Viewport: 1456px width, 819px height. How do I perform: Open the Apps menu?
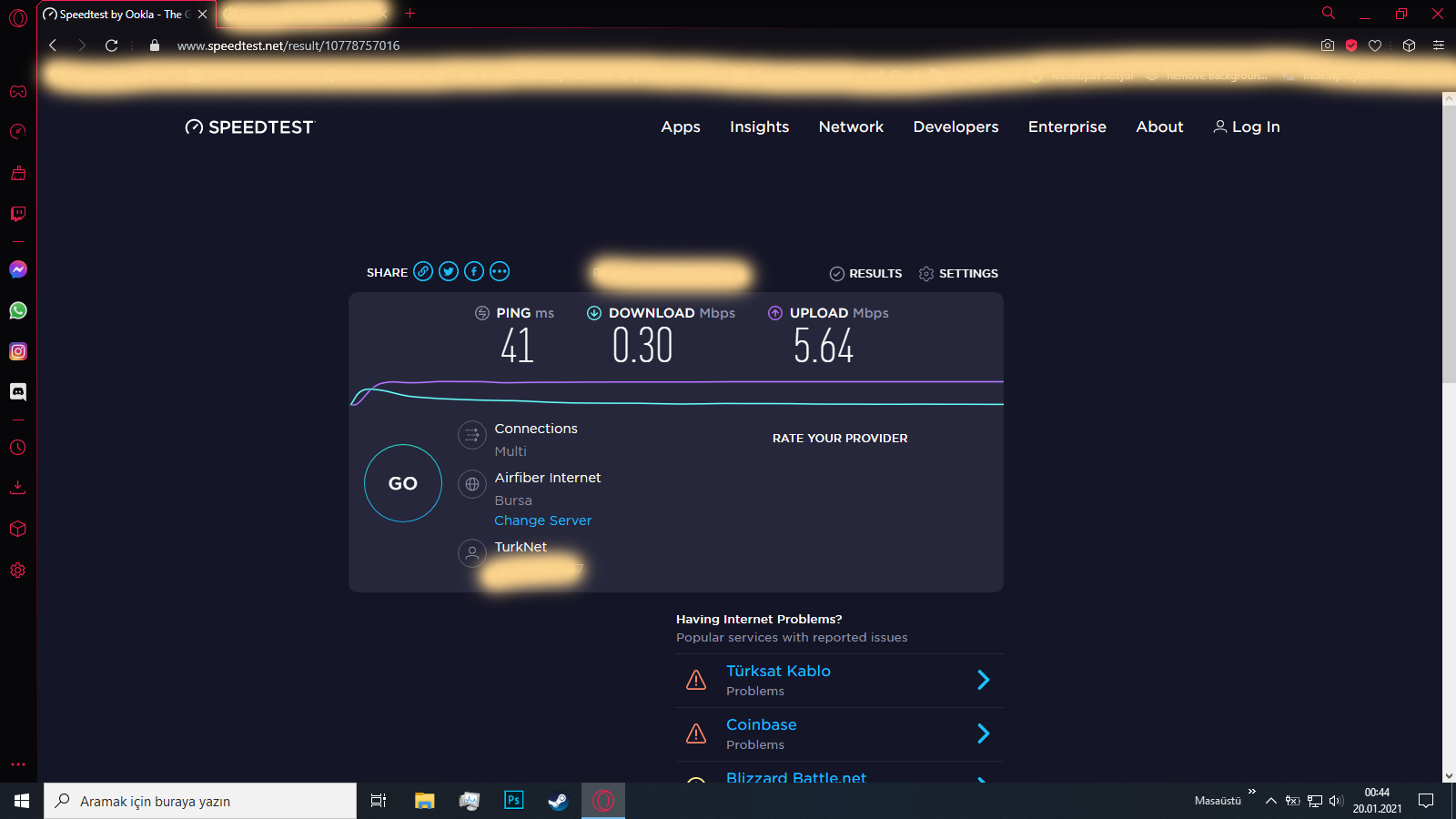pyautogui.click(x=681, y=127)
